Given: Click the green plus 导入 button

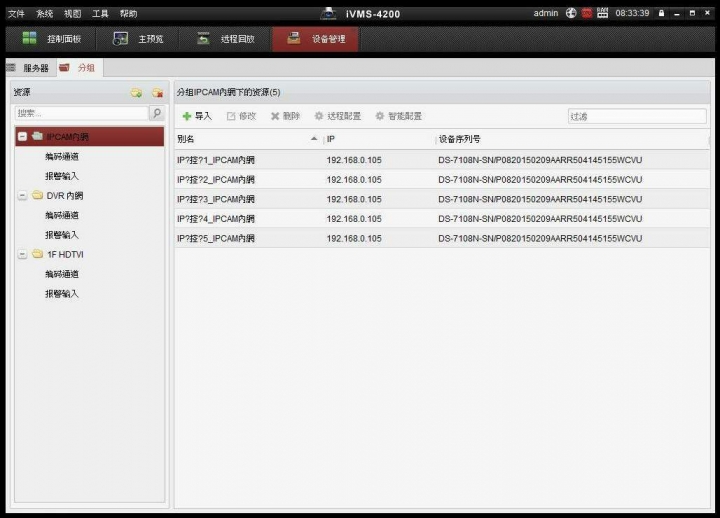Looking at the screenshot, I should 197,116.
